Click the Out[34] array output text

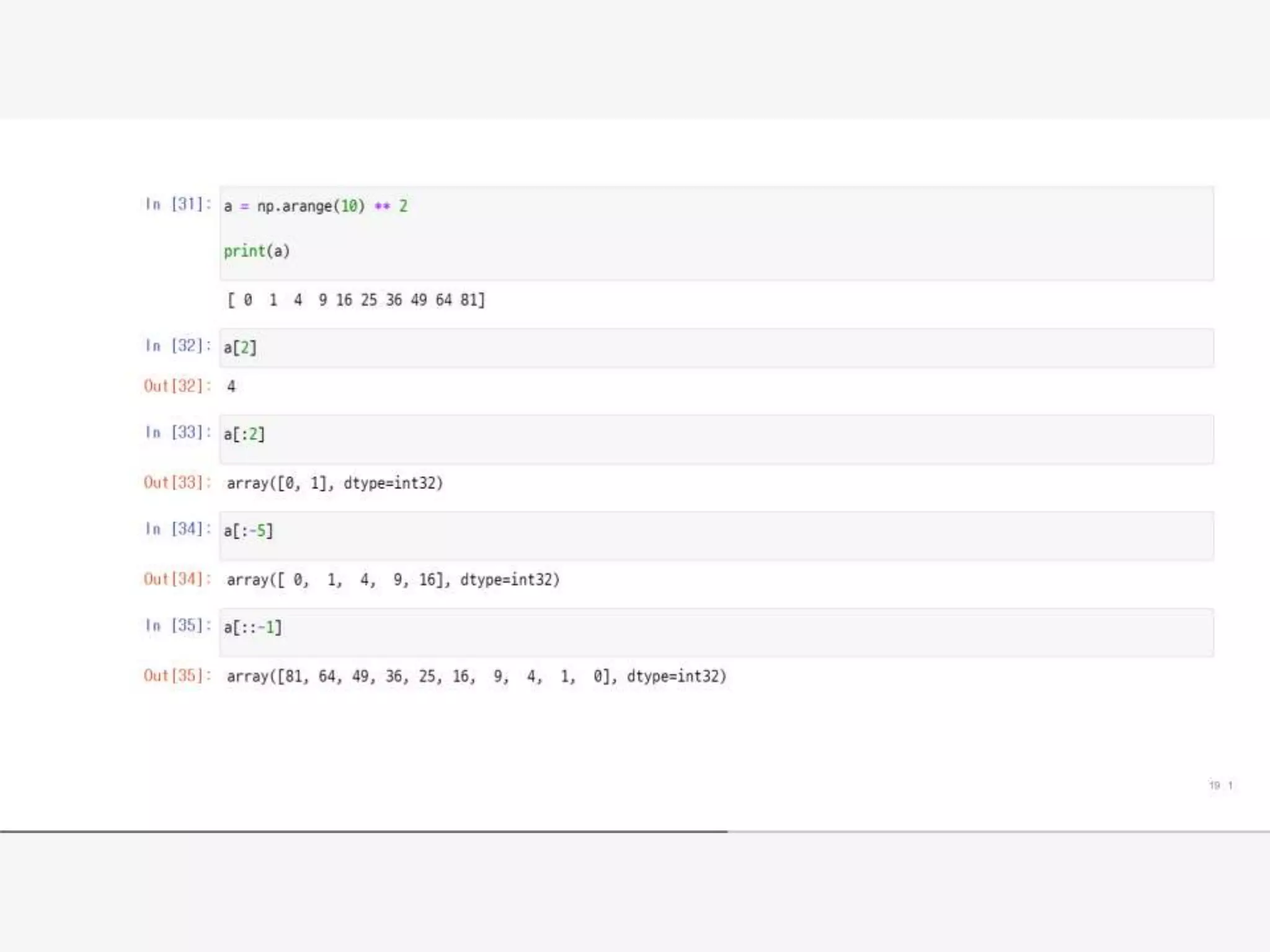click(393, 580)
